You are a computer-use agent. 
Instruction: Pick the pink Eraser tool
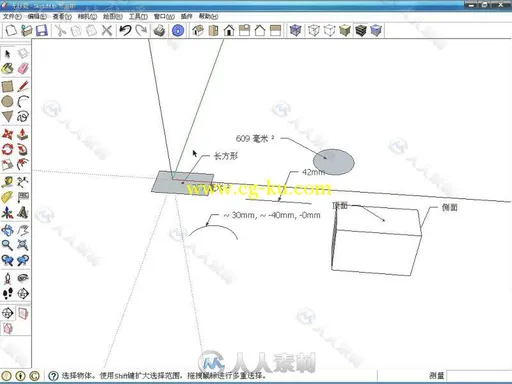(23, 68)
